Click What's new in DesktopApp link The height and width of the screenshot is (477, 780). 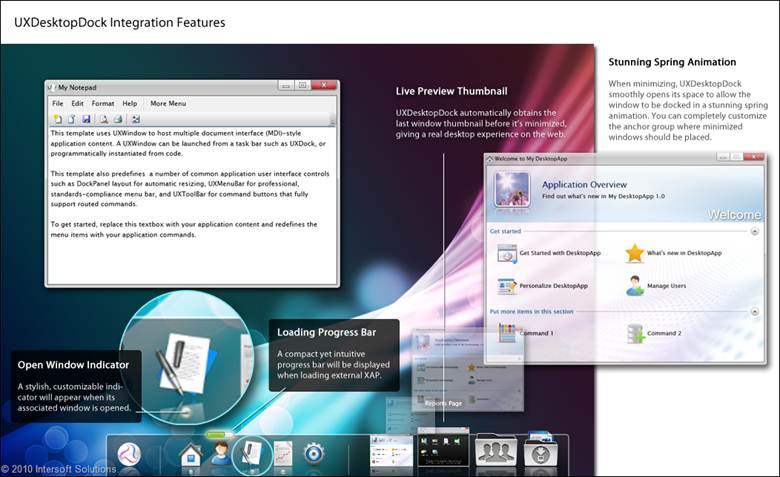pyautogui.click(x=684, y=253)
